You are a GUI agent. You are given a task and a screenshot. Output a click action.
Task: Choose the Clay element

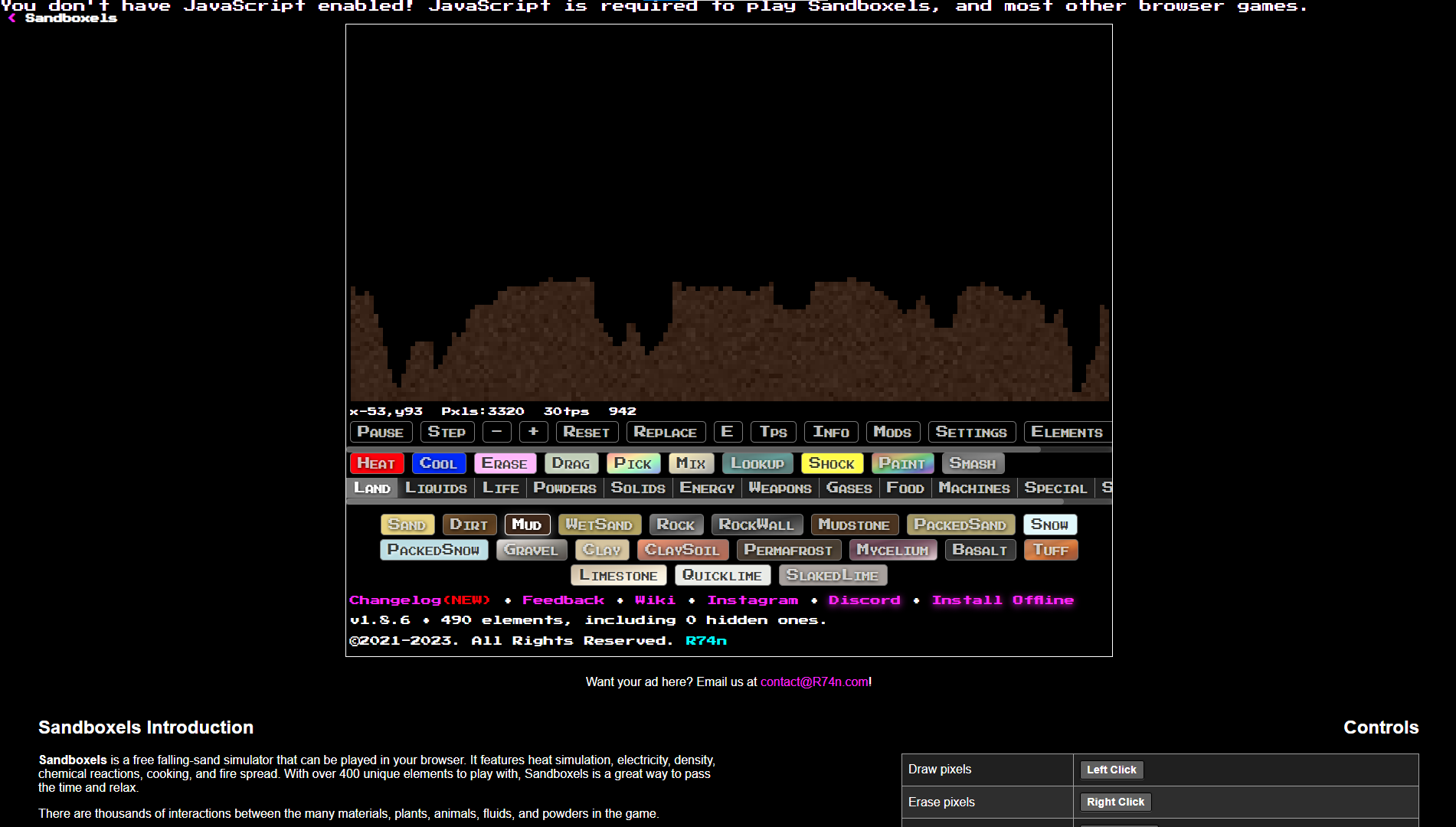(x=602, y=550)
